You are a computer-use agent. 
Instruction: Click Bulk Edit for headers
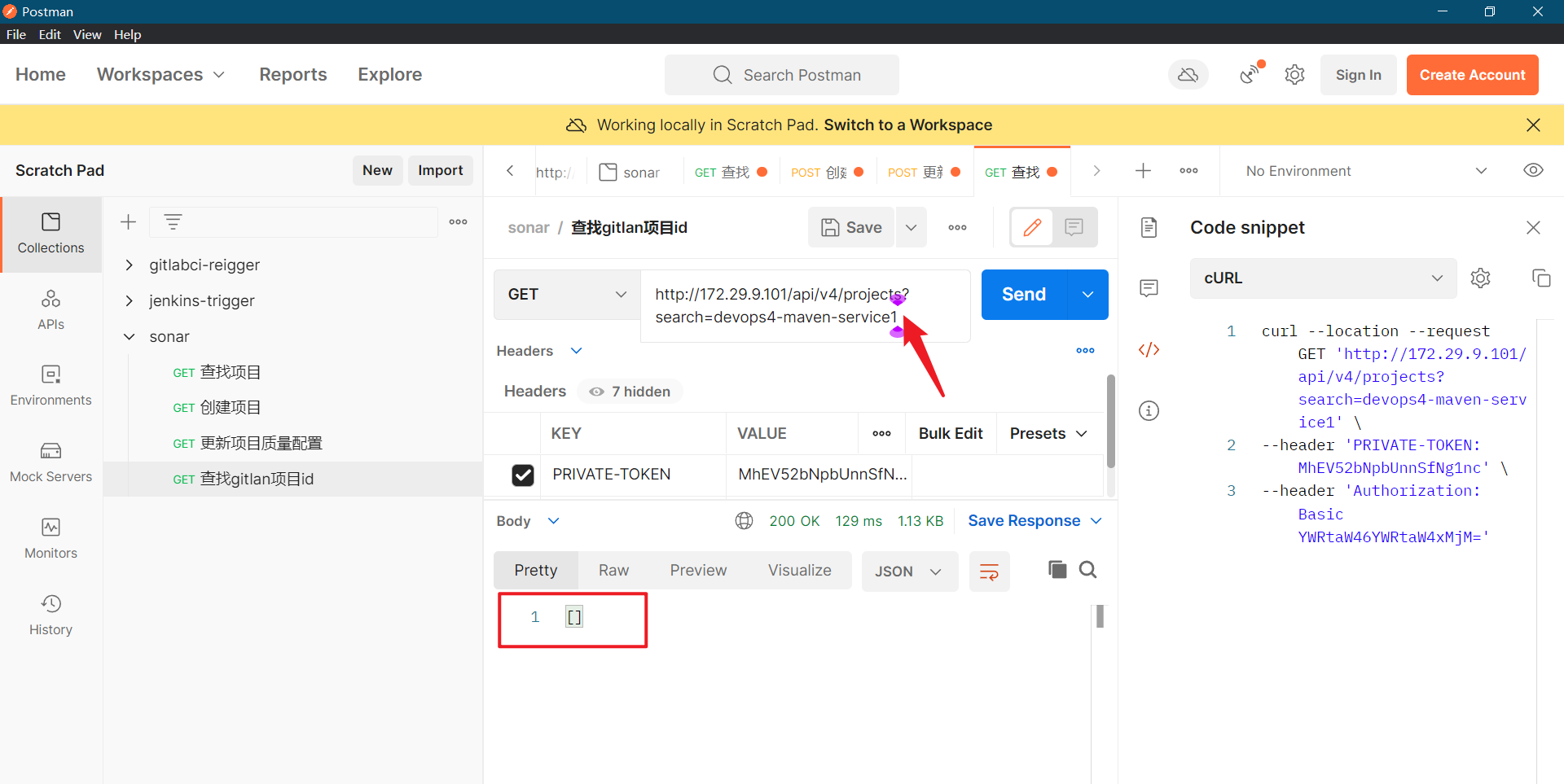pyautogui.click(x=951, y=434)
